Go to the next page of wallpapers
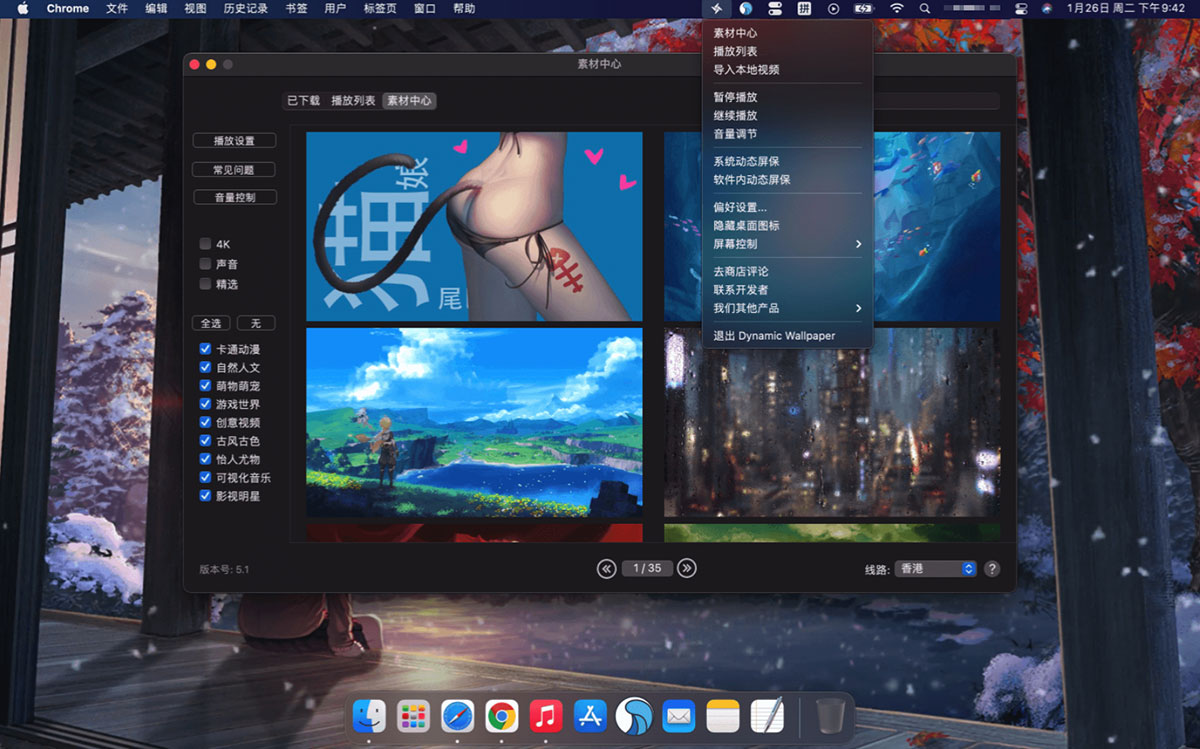1200x749 pixels. [x=686, y=568]
